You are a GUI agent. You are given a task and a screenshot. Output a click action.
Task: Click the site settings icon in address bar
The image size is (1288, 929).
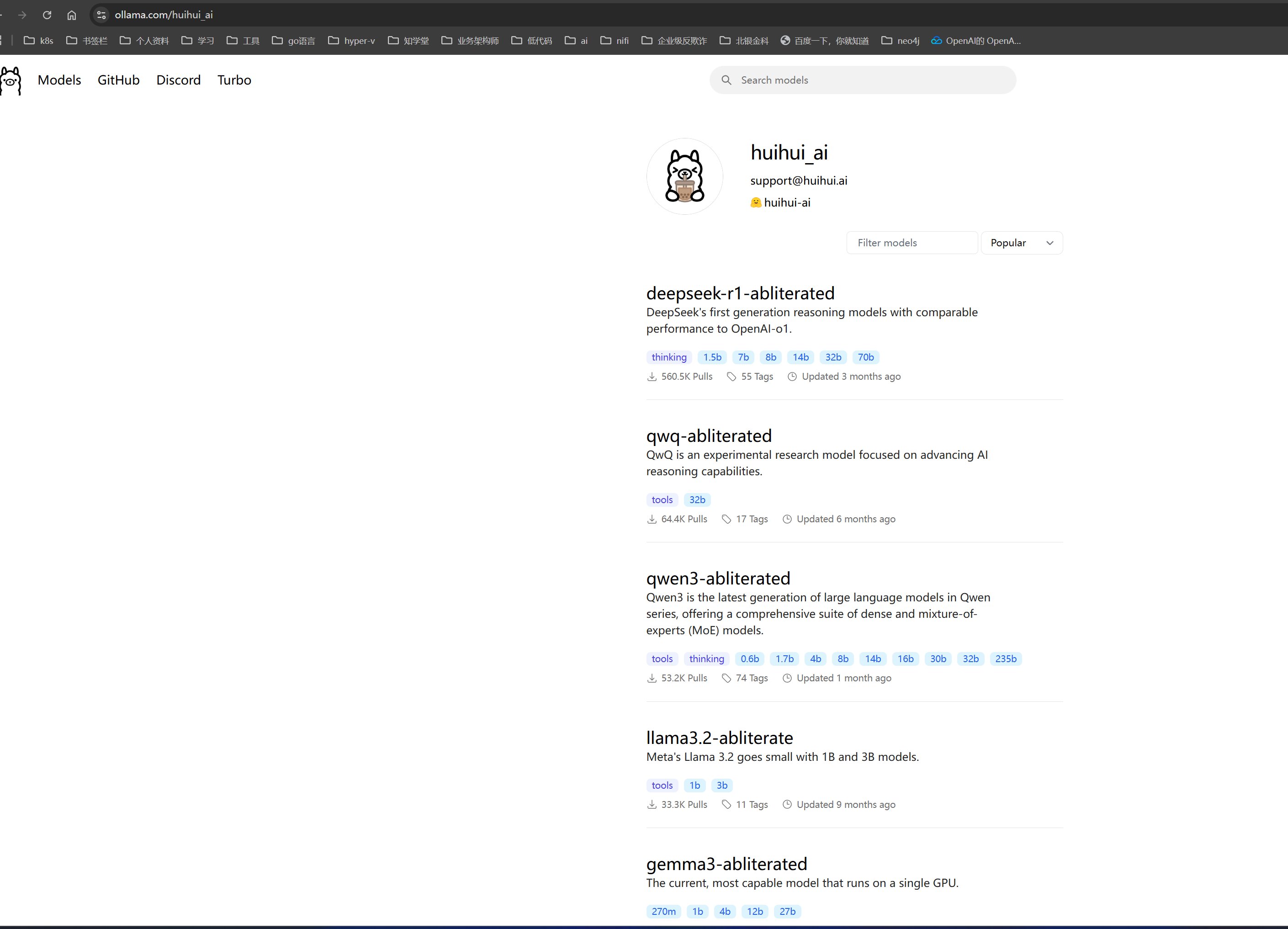pos(101,15)
